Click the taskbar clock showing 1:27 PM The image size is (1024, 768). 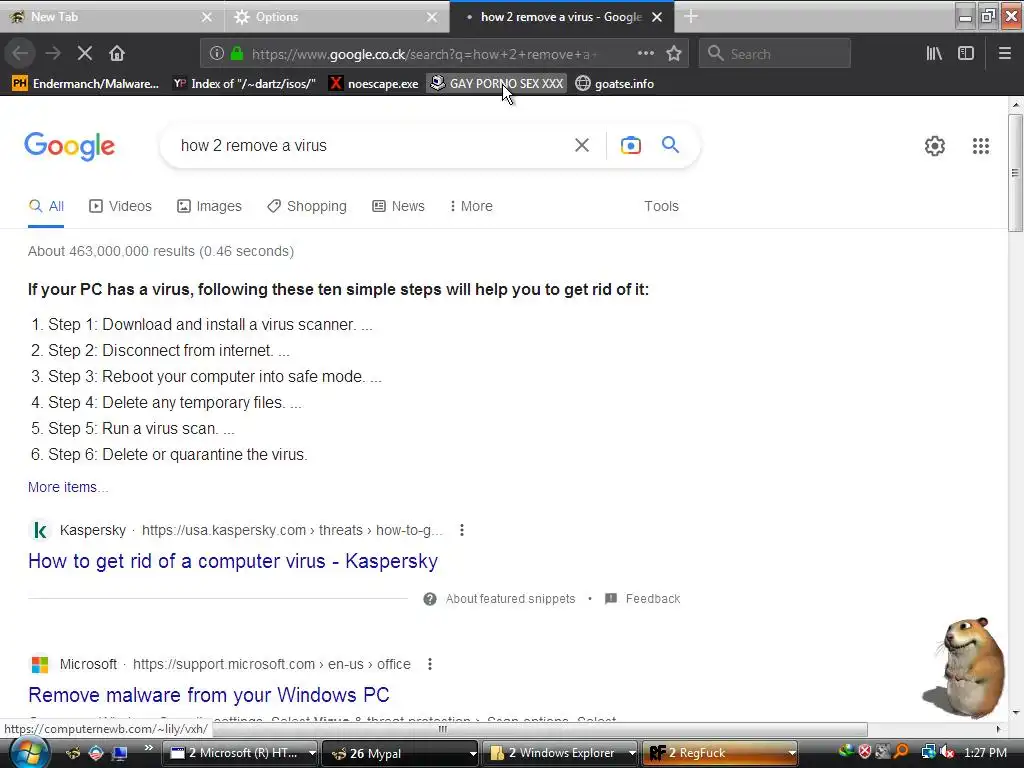coord(985,752)
